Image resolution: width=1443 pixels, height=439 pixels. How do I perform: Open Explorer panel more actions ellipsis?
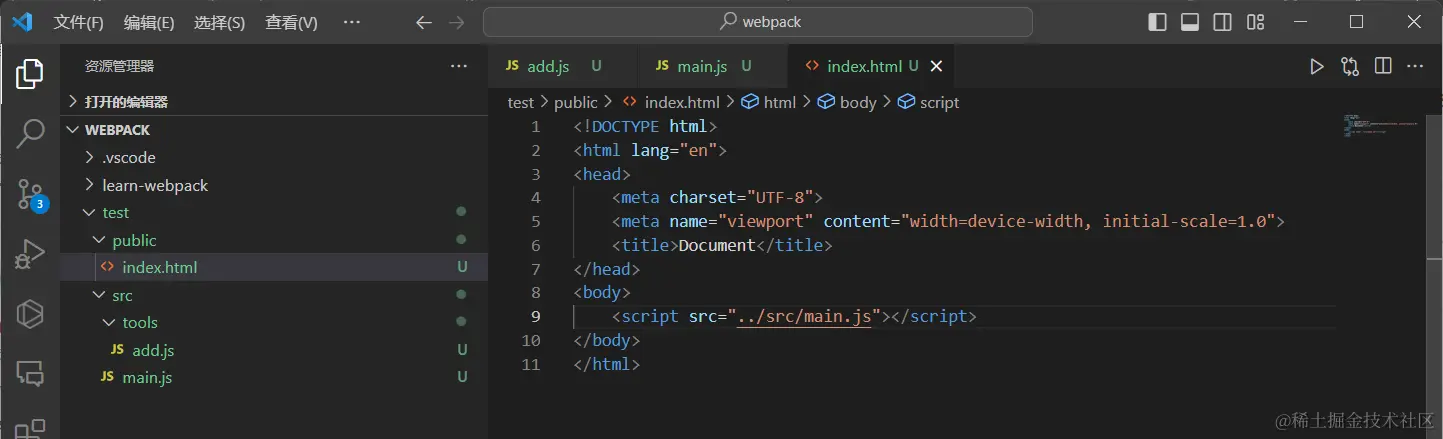point(459,66)
